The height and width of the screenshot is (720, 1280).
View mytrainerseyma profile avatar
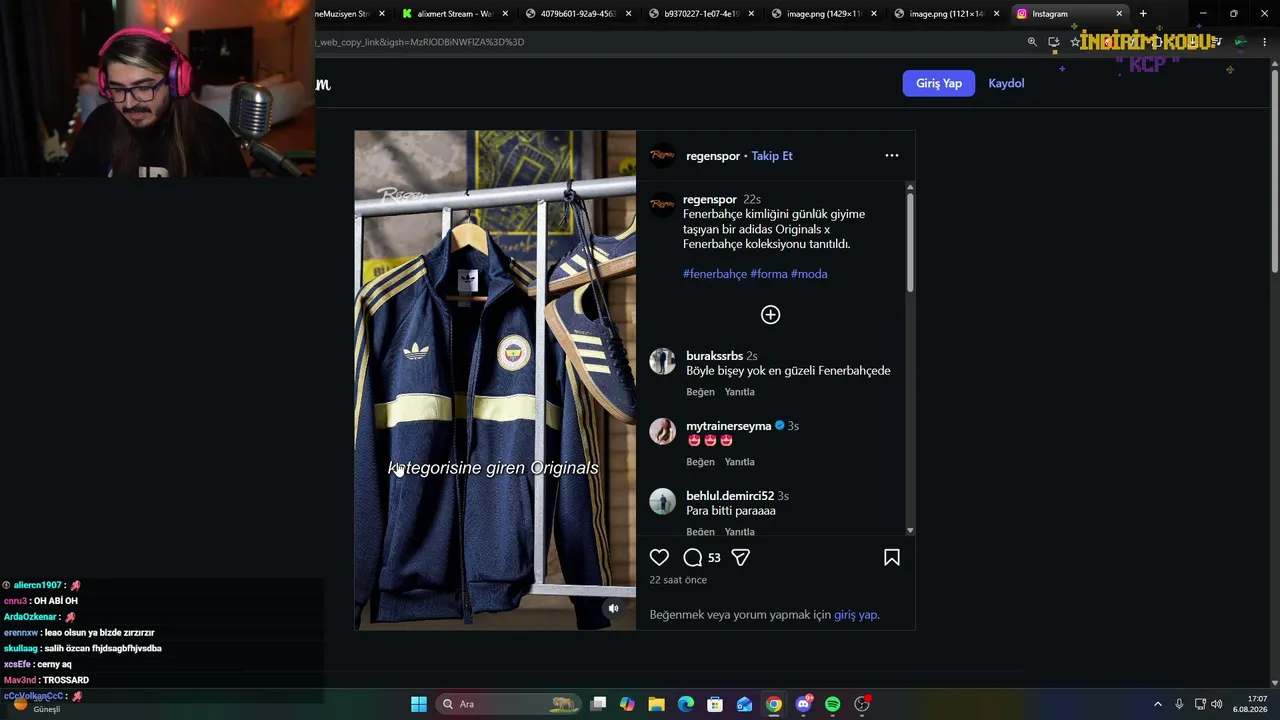(x=662, y=431)
